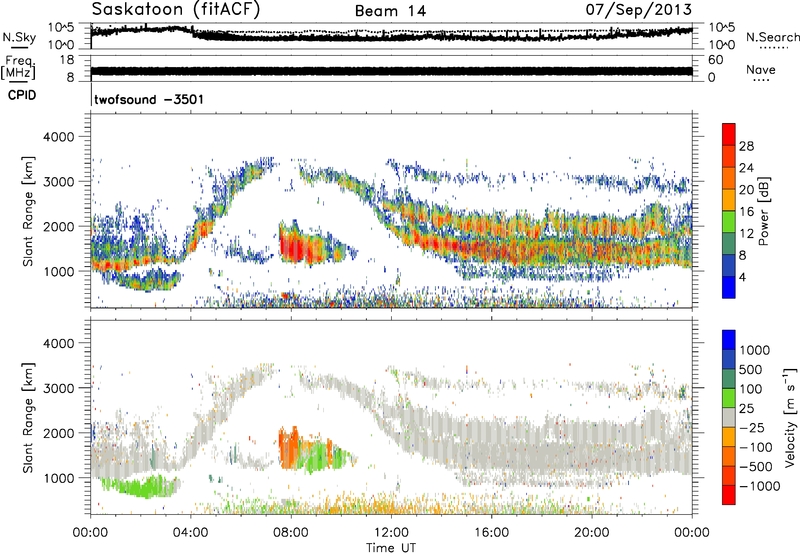Viewport: 800px width, 554px height.
Task: Pick the bright blue bottom power colorbar segment
Action: (x=729, y=287)
